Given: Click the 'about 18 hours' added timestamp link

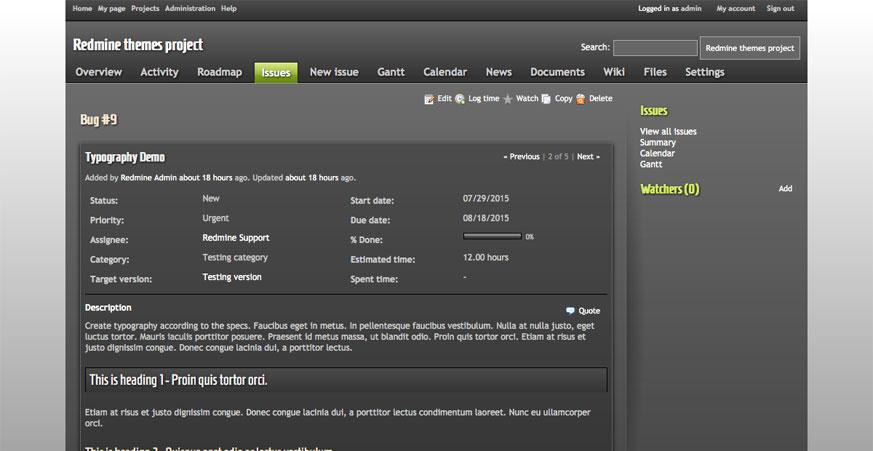Looking at the screenshot, I should (x=205, y=178).
